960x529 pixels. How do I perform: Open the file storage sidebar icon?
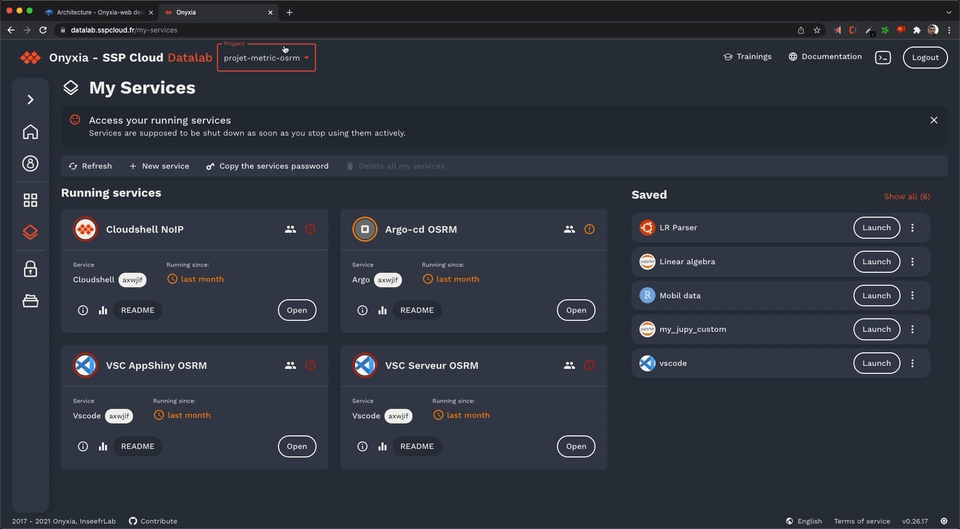(30, 301)
